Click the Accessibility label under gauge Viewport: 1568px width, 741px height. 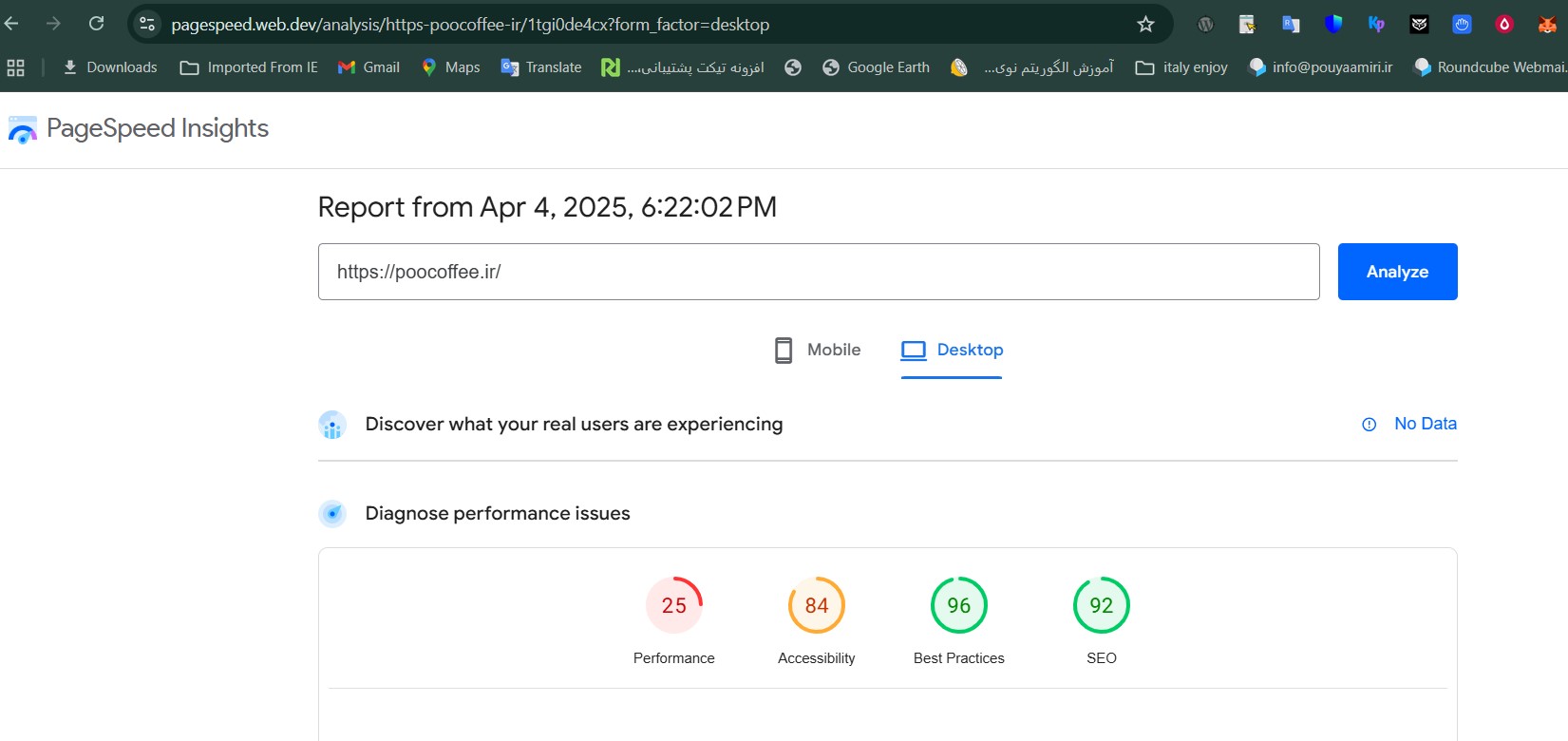(817, 658)
